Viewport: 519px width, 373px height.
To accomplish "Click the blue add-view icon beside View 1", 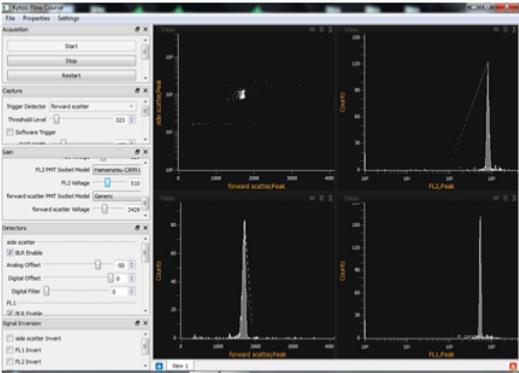I will 159,366.
